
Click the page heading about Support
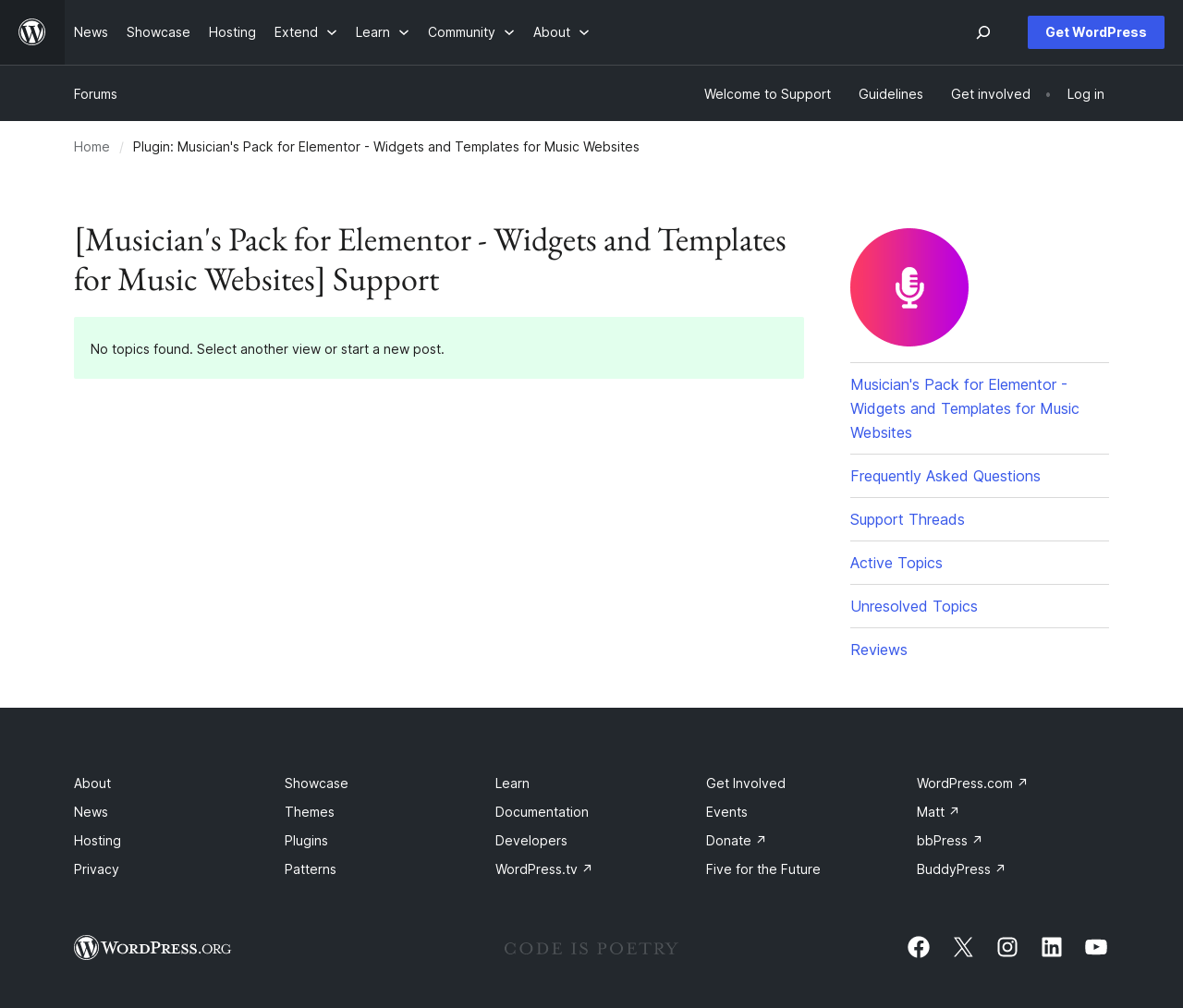click(x=430, y=260)
